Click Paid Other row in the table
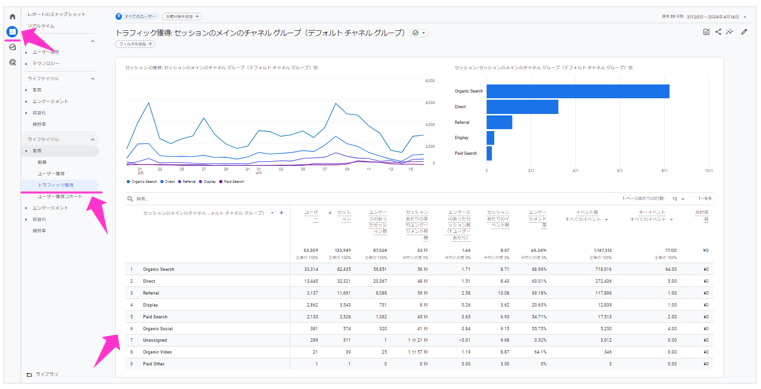The image size is (761, 389). [x=419, y=364]
